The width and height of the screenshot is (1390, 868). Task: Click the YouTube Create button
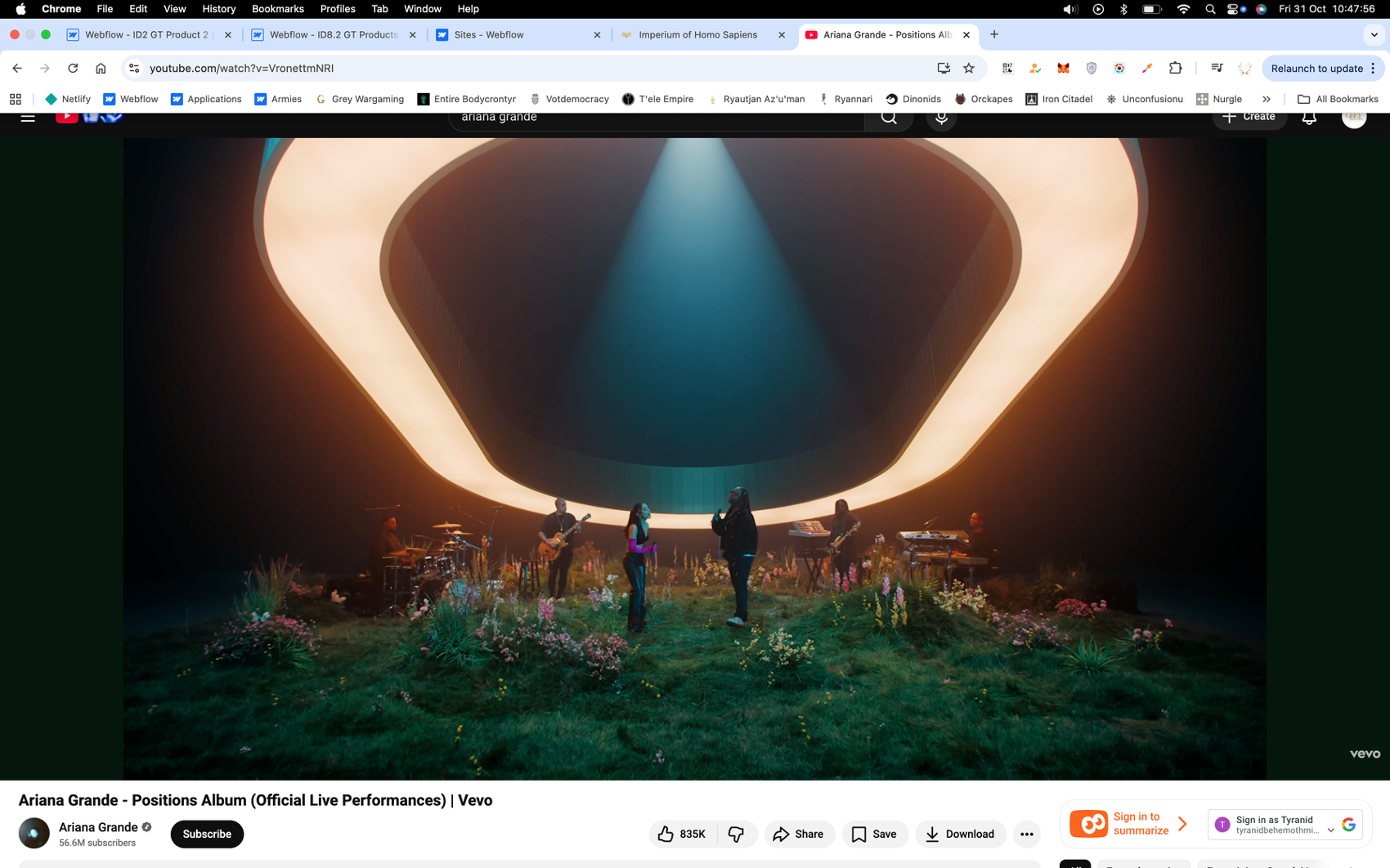pyautogui.click(x=1249, y=117)
